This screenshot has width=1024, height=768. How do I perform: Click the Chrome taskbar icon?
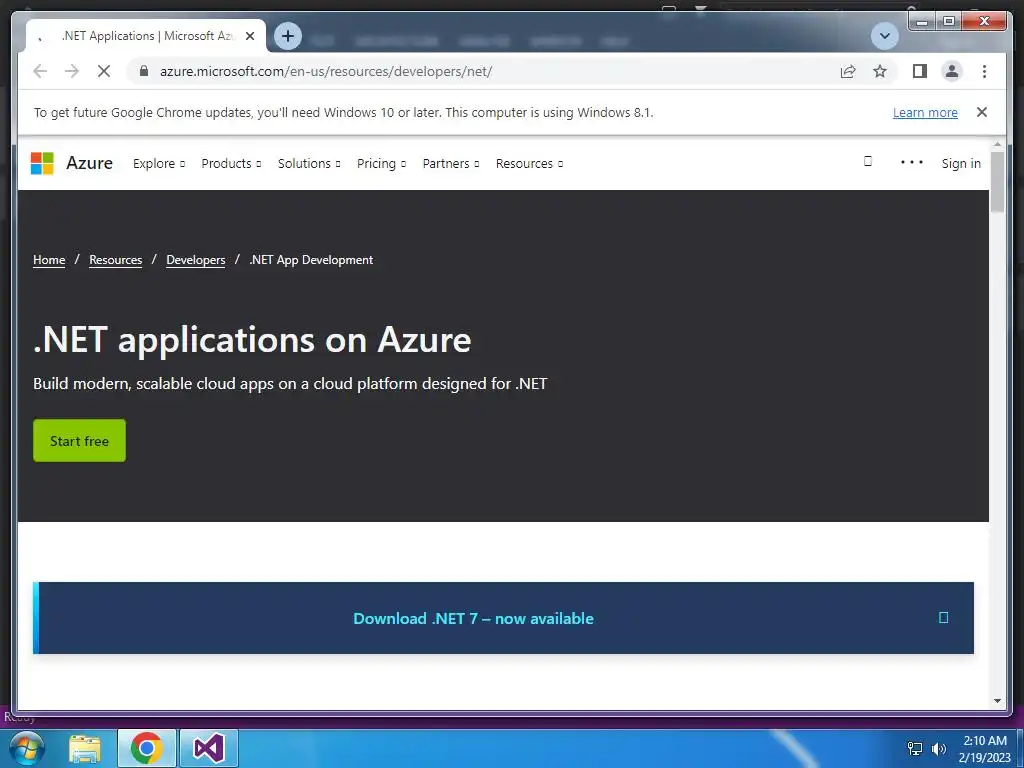[x=146, y=748]
